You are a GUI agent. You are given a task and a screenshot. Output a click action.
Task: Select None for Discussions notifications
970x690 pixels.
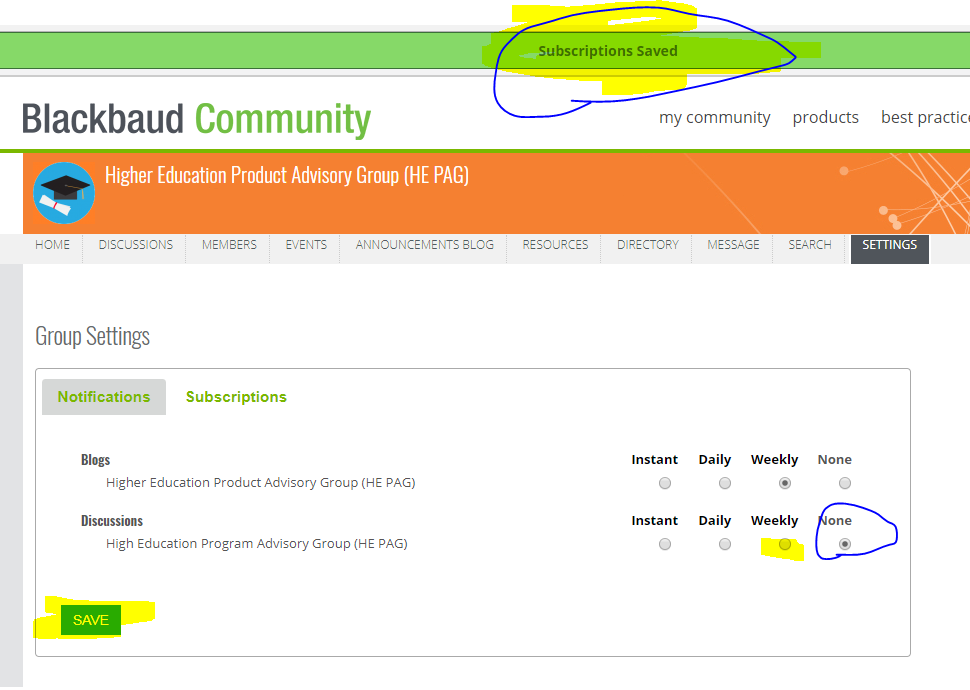[x=844, y=544]
